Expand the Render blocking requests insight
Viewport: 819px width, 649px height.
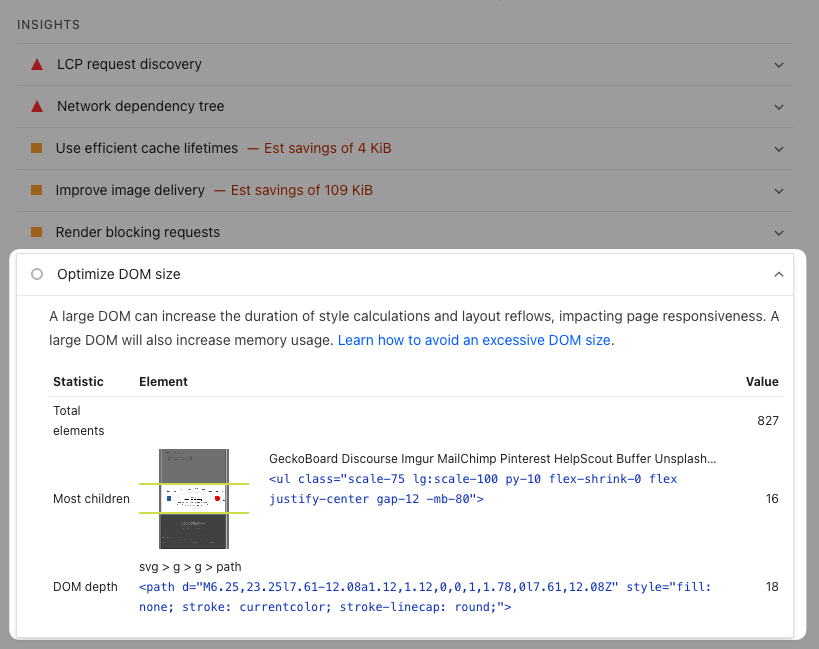[779, 232]
